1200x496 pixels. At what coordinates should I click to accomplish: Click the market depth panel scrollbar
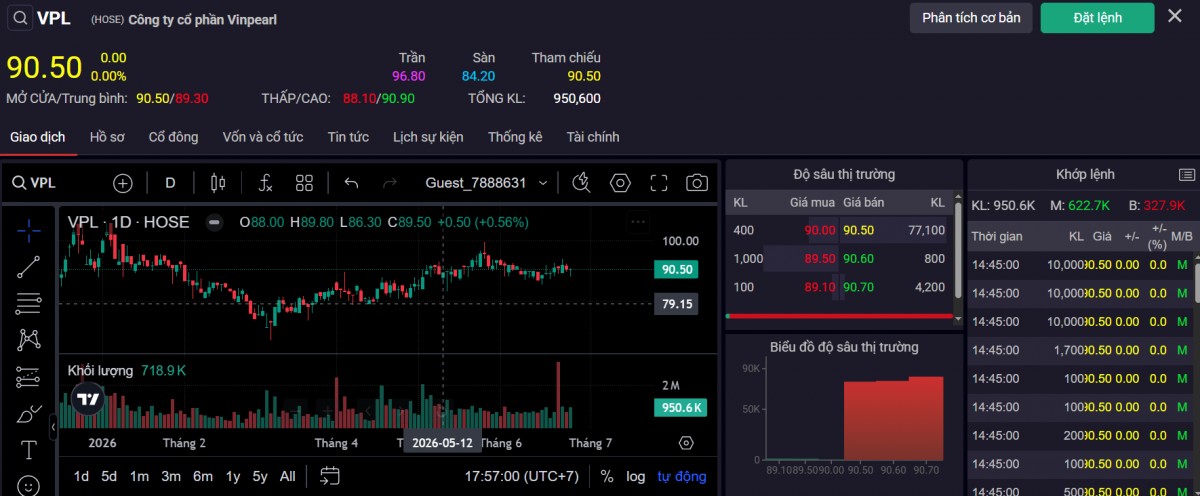pyautogui.click(x=958, y=250)
